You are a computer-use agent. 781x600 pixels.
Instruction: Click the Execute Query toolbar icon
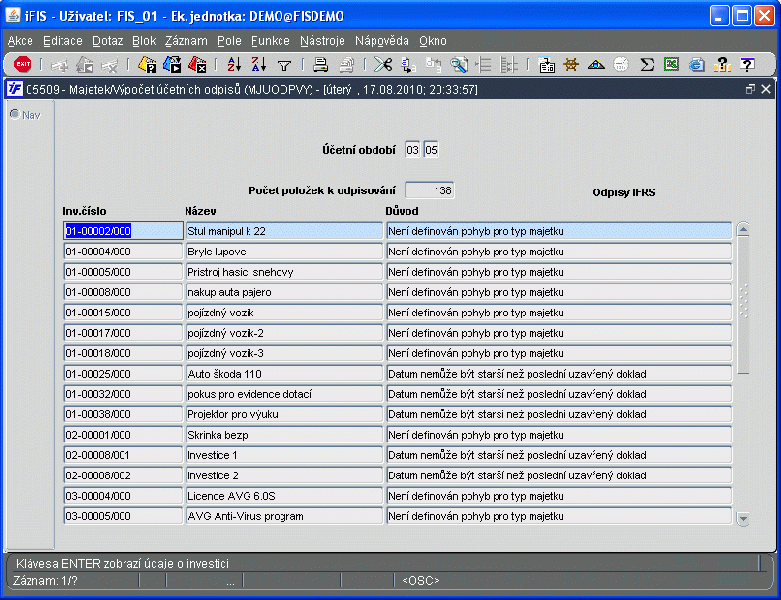click(x=172, y=65)
